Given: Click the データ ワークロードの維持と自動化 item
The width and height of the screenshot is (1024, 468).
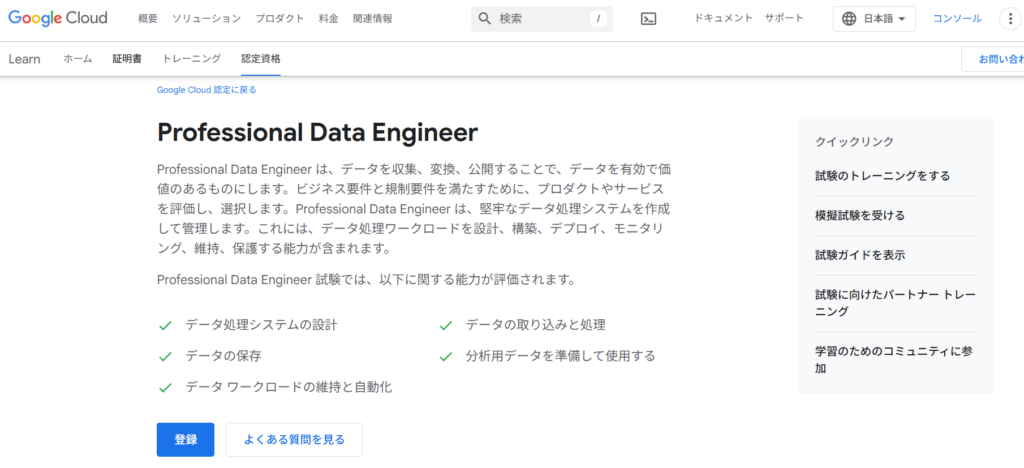Looking at the screenshot, I should point(289,387).
